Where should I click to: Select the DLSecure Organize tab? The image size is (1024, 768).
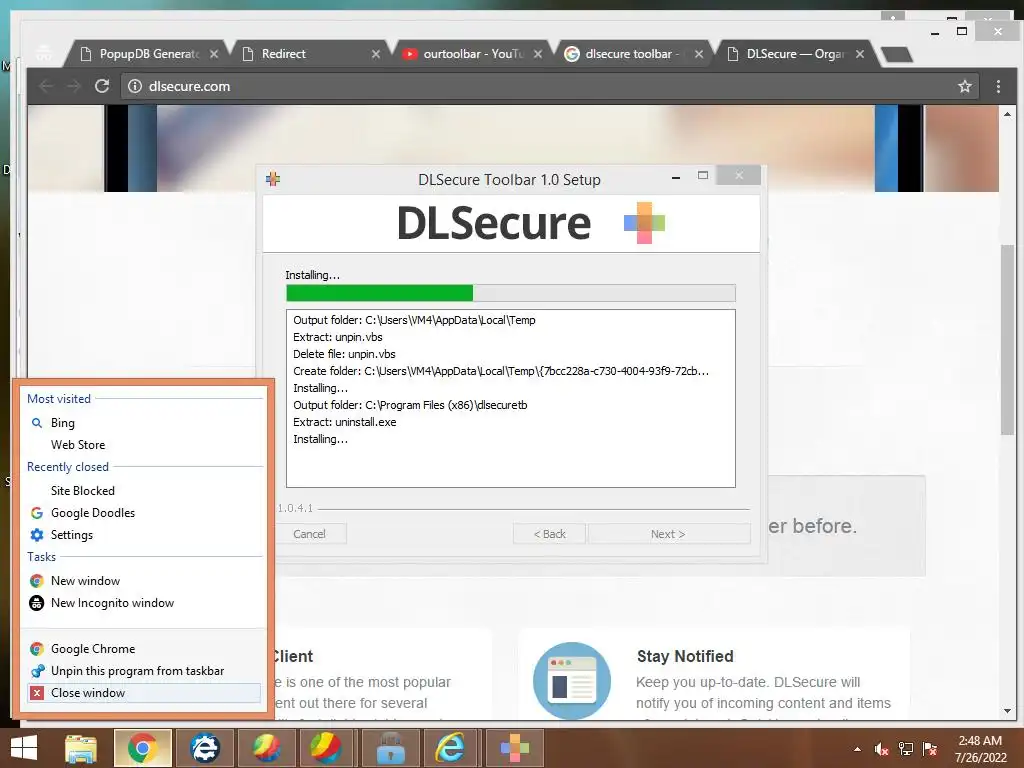(x=795, y=54)
